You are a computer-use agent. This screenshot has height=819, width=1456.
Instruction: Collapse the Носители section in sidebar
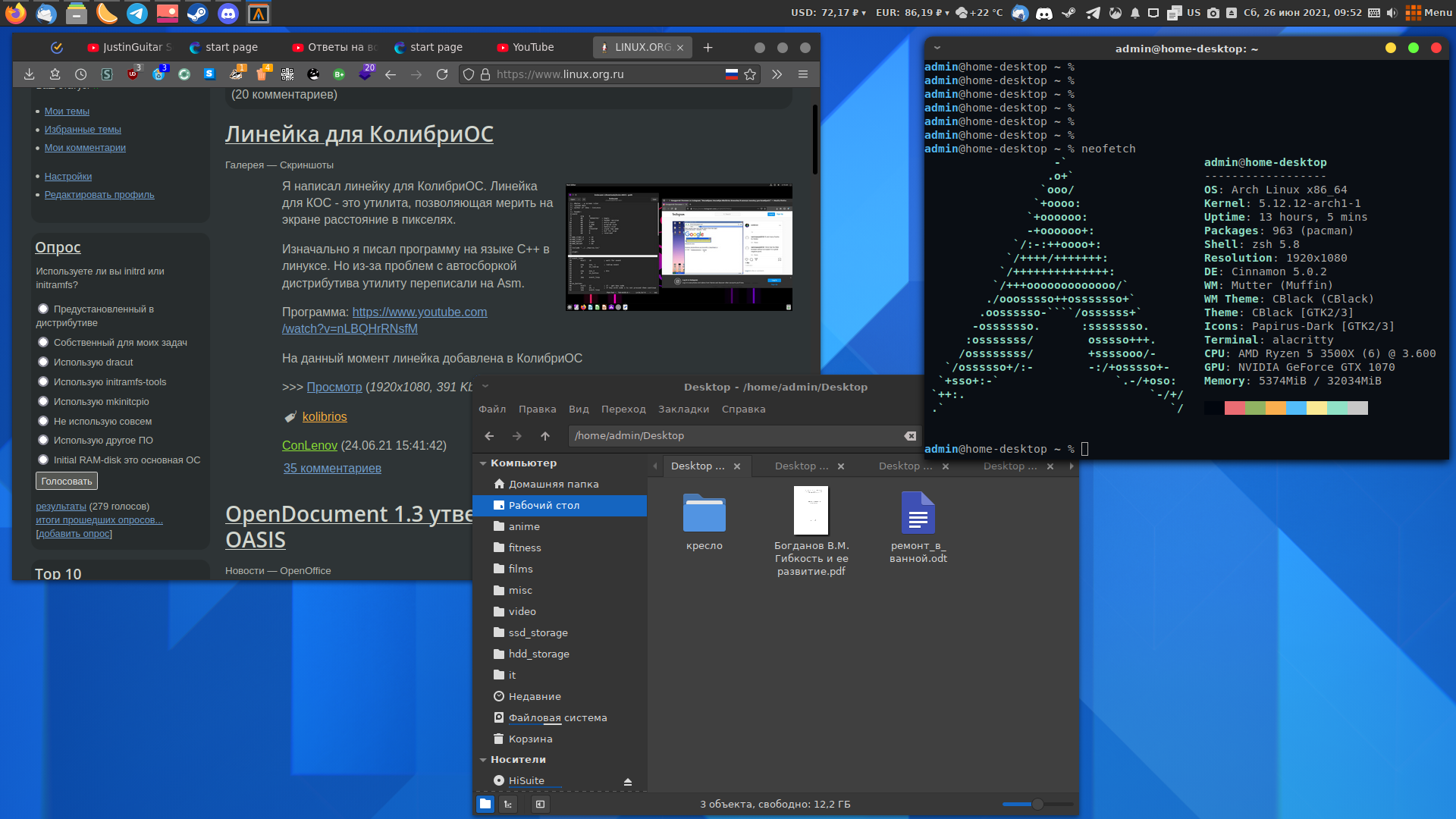tap(483, 760)
